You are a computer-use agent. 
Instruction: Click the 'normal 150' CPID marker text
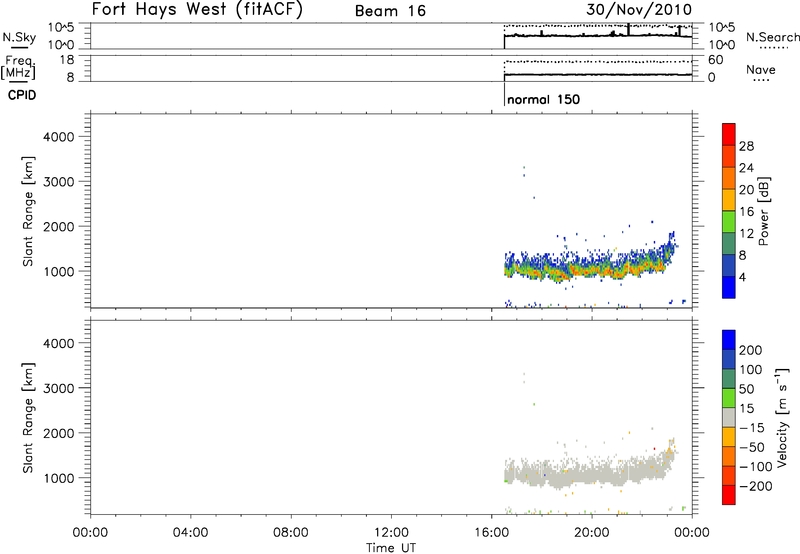[543, 99]
